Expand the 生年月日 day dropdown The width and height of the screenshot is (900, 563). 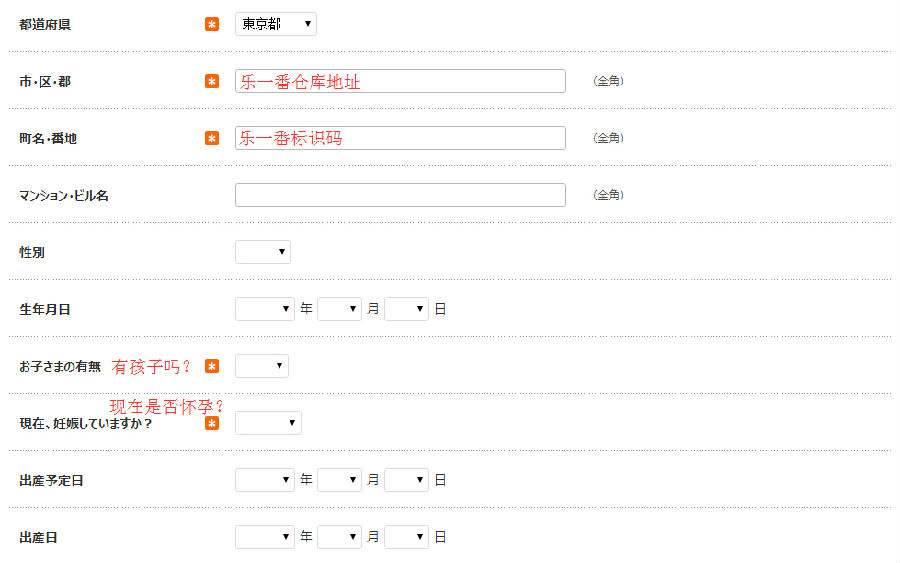(x=406, y=309)
